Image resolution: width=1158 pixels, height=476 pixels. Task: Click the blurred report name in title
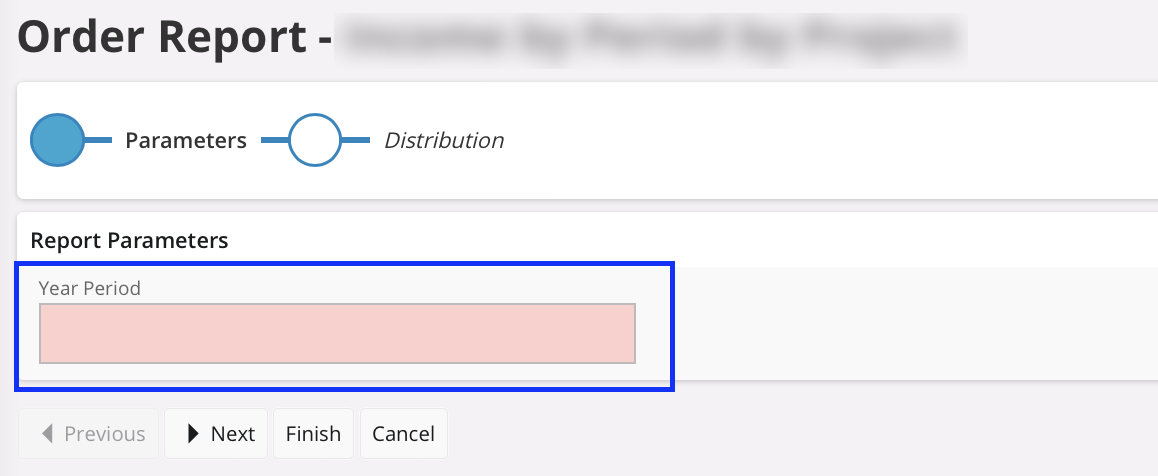(x=650, y=37)
